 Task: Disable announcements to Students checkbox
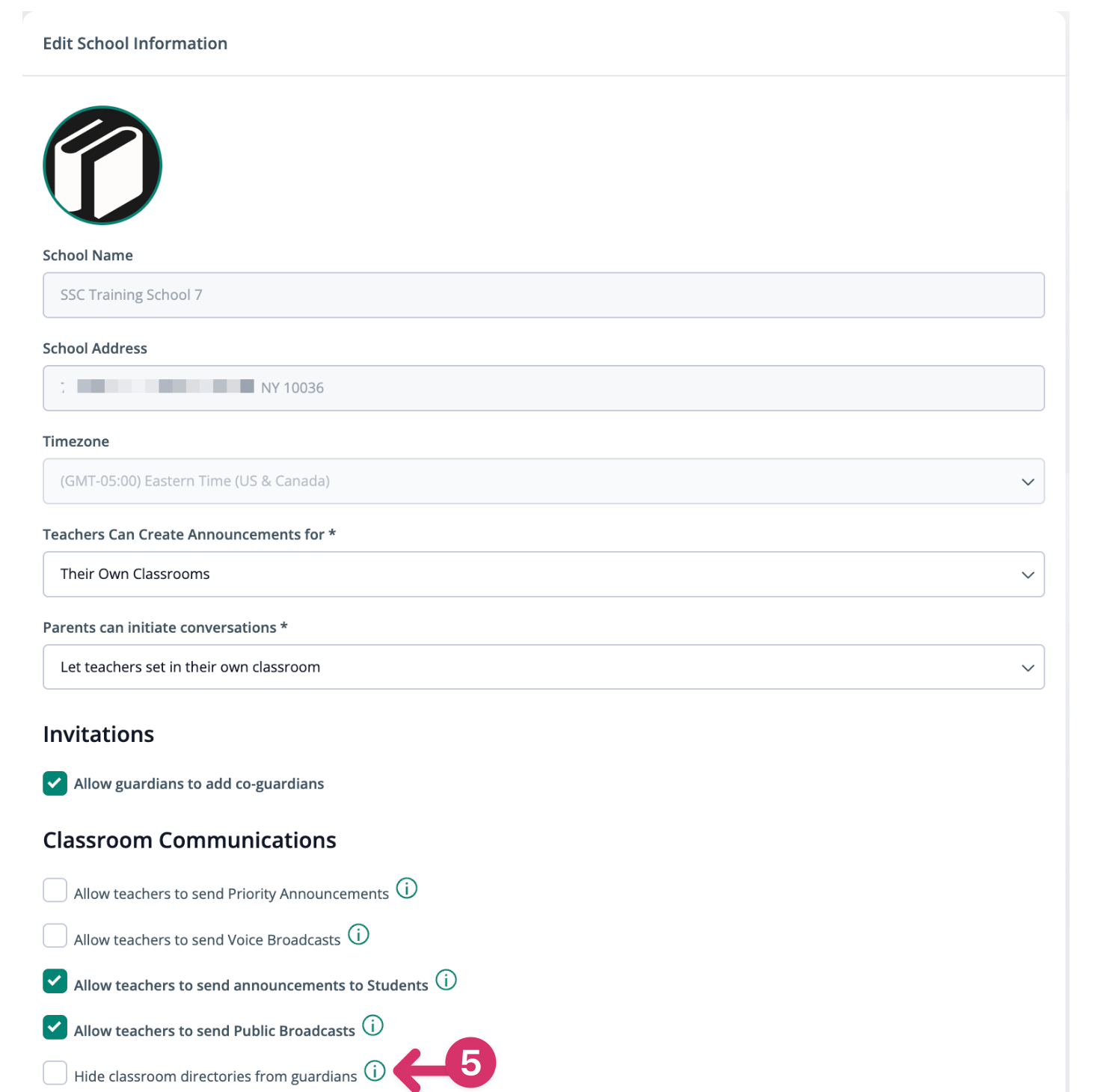[x=55, y=981]
